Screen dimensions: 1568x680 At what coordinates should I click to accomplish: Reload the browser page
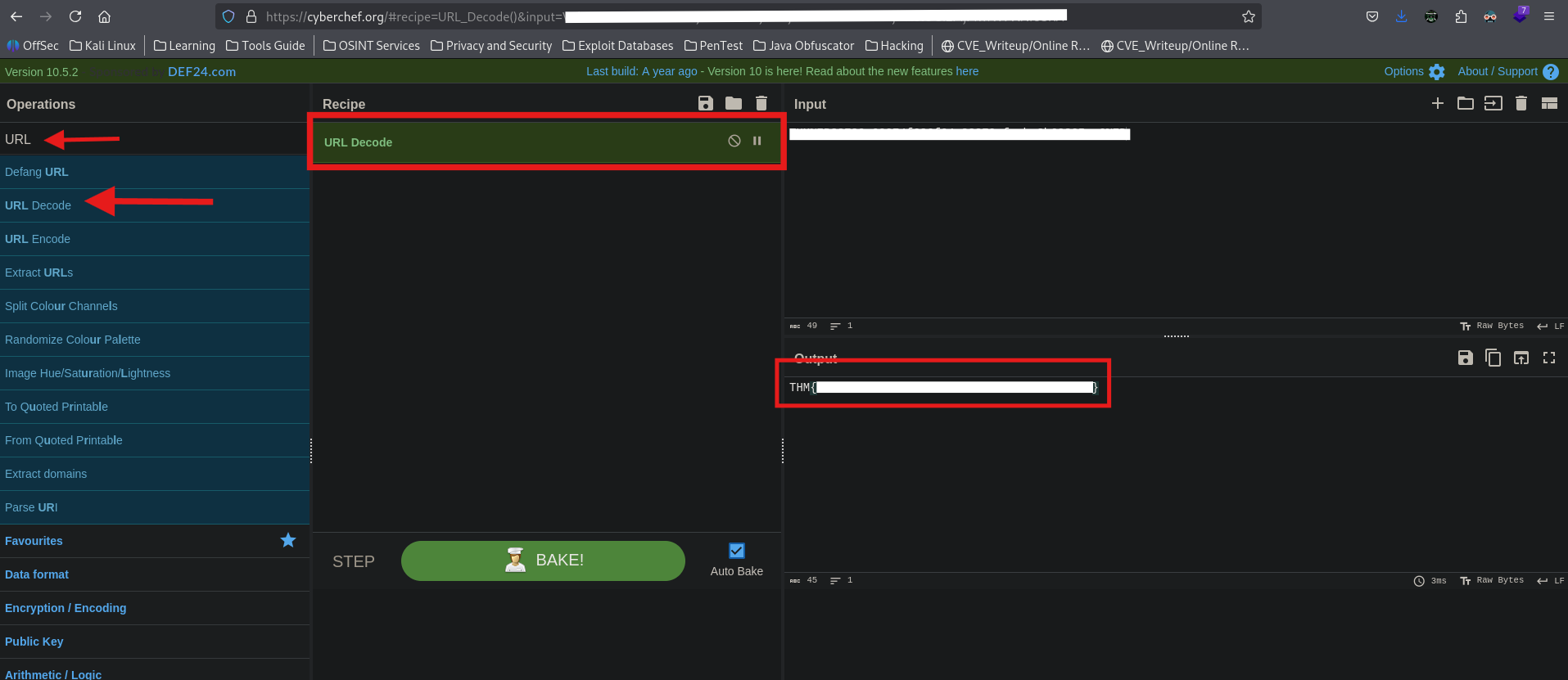coord(75,16)
